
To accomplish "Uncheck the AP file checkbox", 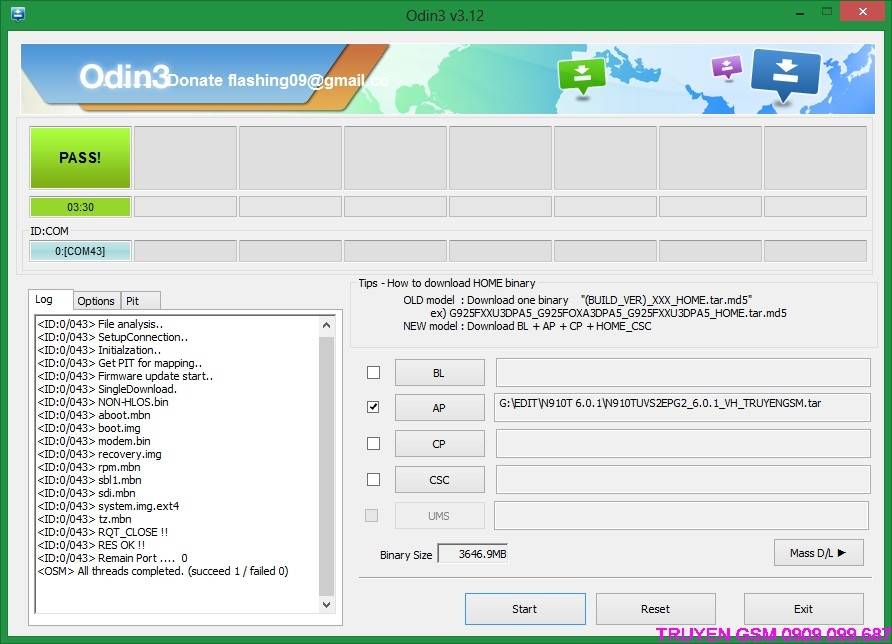I will tap(373, 407).
